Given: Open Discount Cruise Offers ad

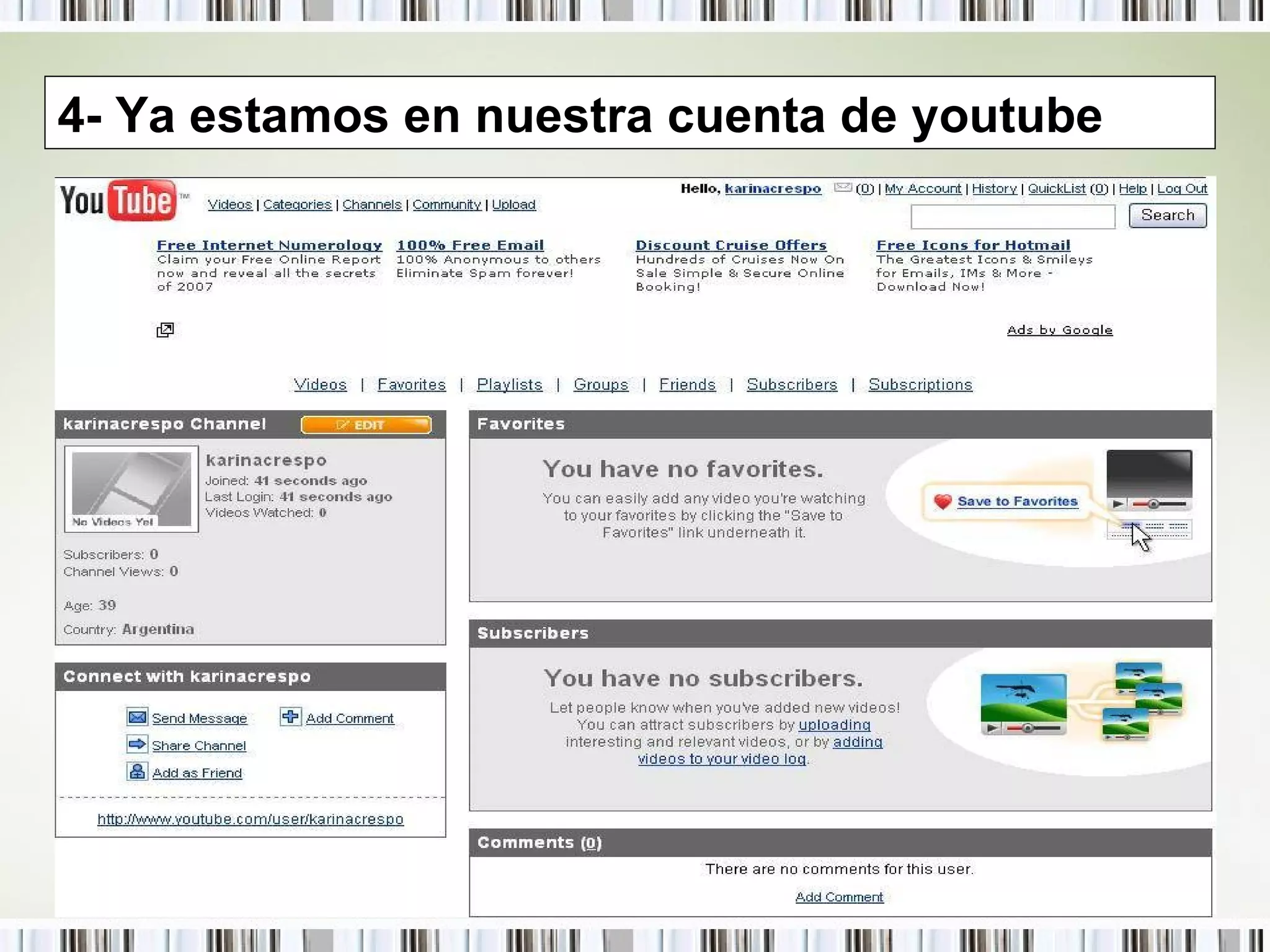Looking at the screenshot, I should tap(731, 245).
